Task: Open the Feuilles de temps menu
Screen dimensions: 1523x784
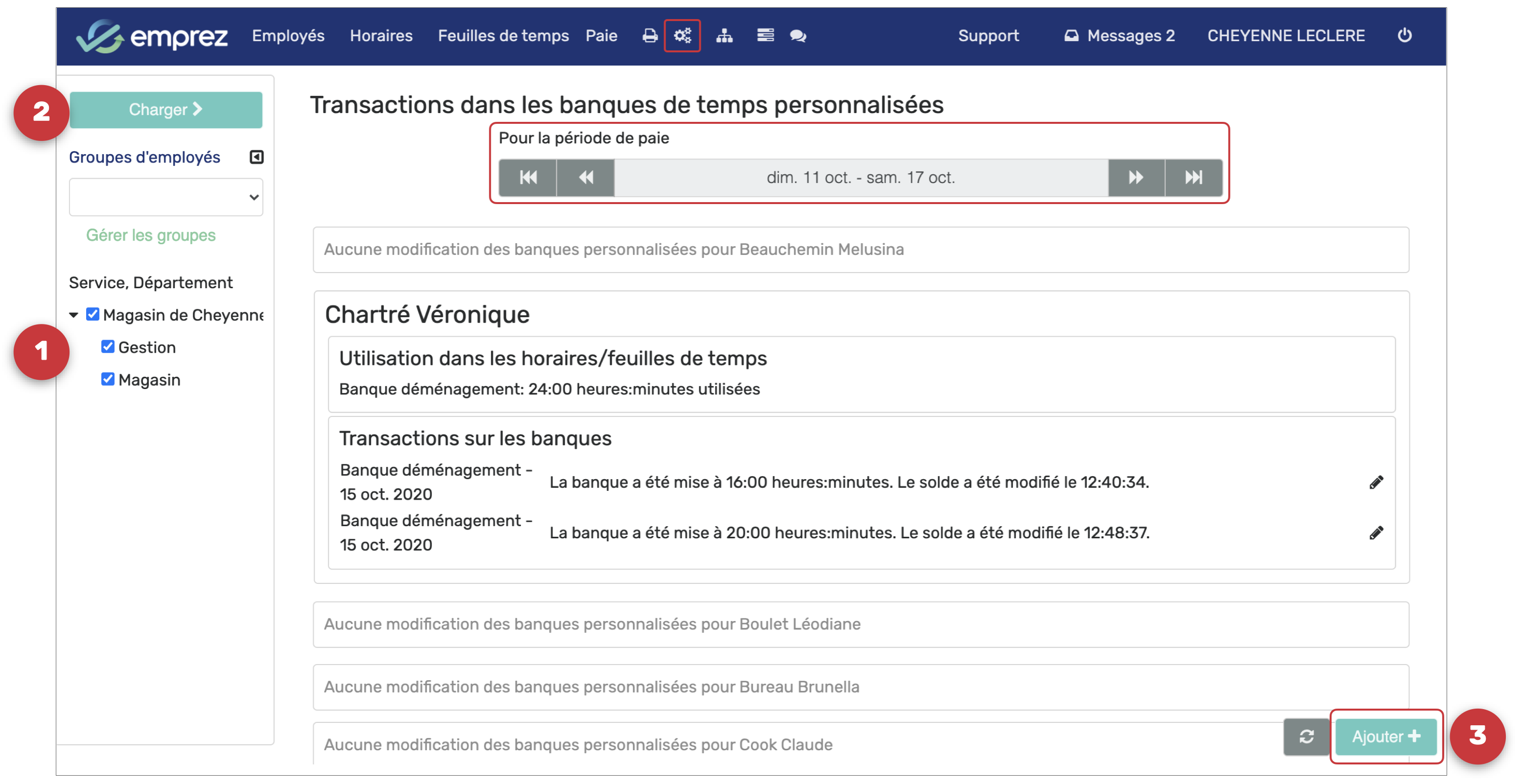Action: [503, 36]
